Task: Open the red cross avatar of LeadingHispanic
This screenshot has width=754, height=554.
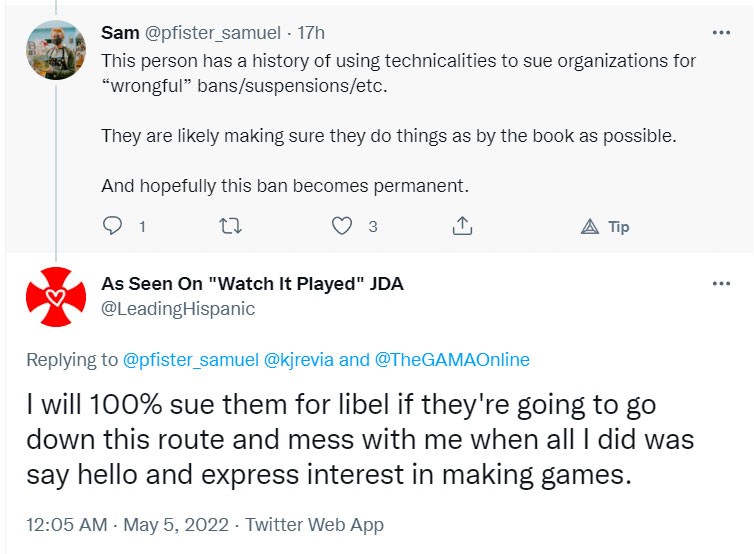Action: click(x=56, y=297)
